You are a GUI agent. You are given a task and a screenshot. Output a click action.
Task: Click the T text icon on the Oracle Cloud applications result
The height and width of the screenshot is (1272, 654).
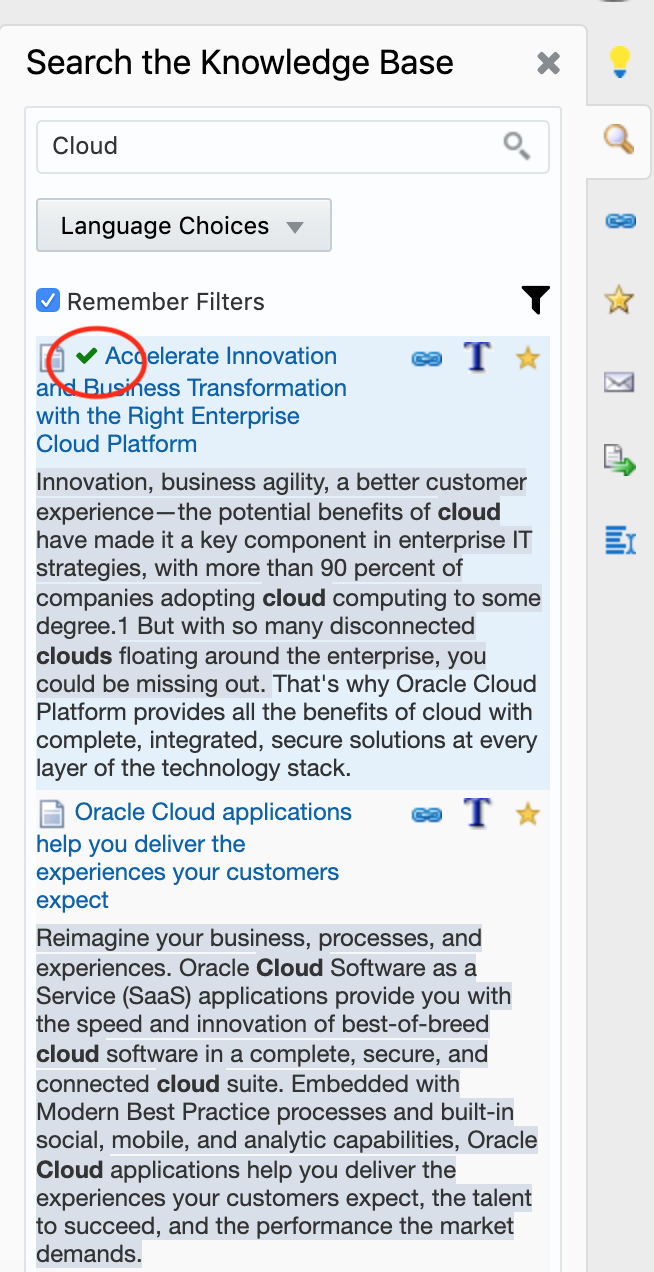coord(477,813)
